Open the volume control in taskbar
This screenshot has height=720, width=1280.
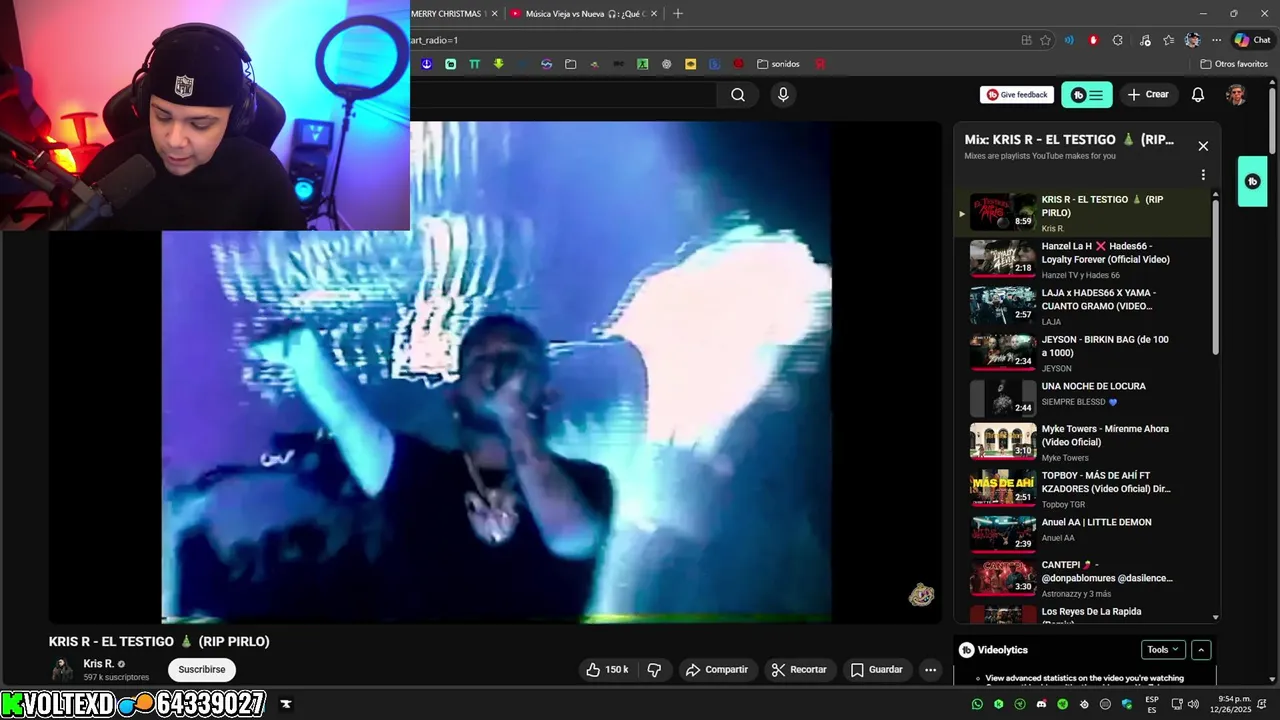[x=1193, y=704]
